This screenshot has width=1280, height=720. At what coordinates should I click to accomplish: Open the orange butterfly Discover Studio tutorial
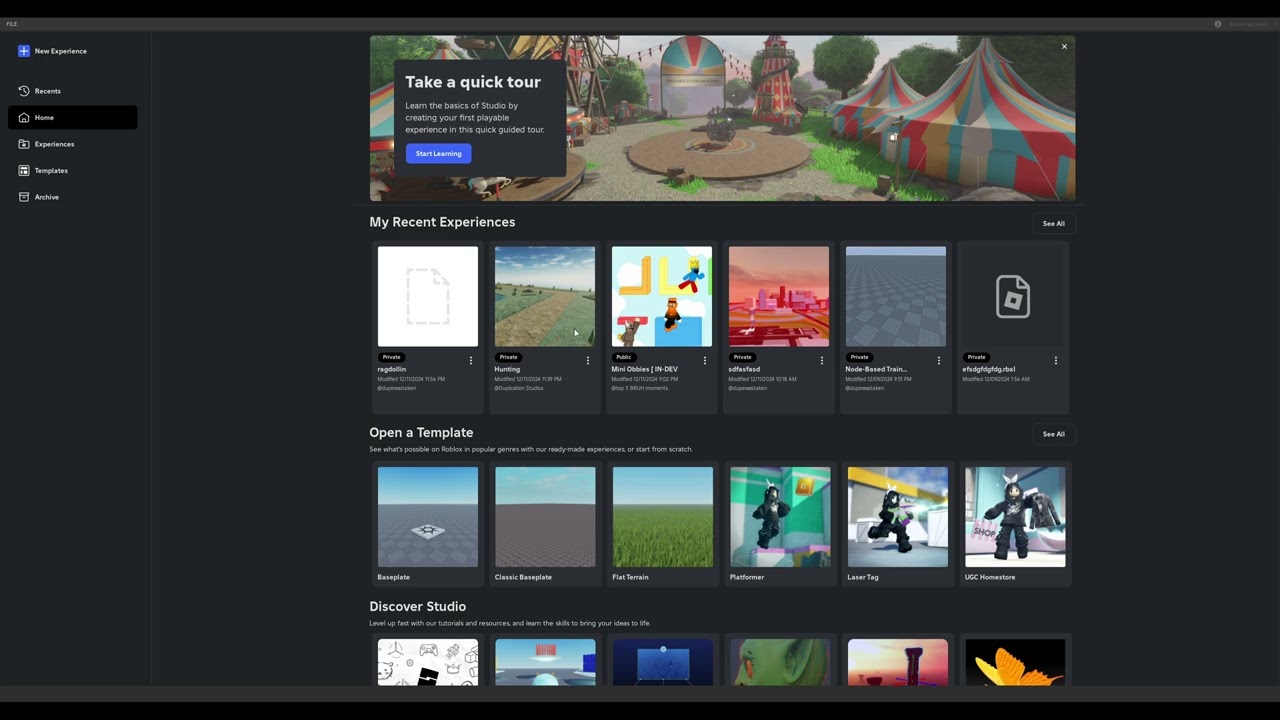click(x=1015, y=662)
